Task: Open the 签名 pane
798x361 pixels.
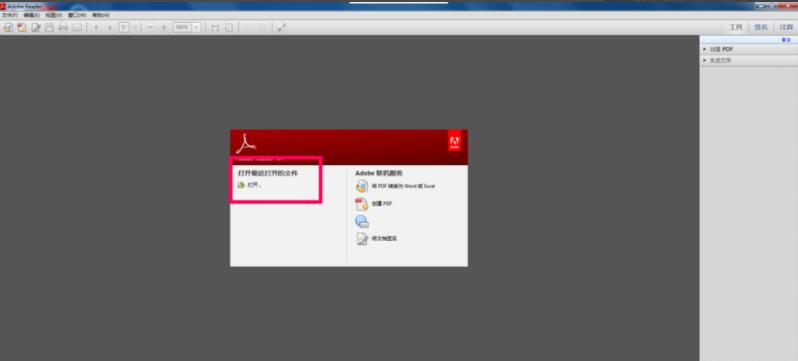Action: tap(761, 27)
